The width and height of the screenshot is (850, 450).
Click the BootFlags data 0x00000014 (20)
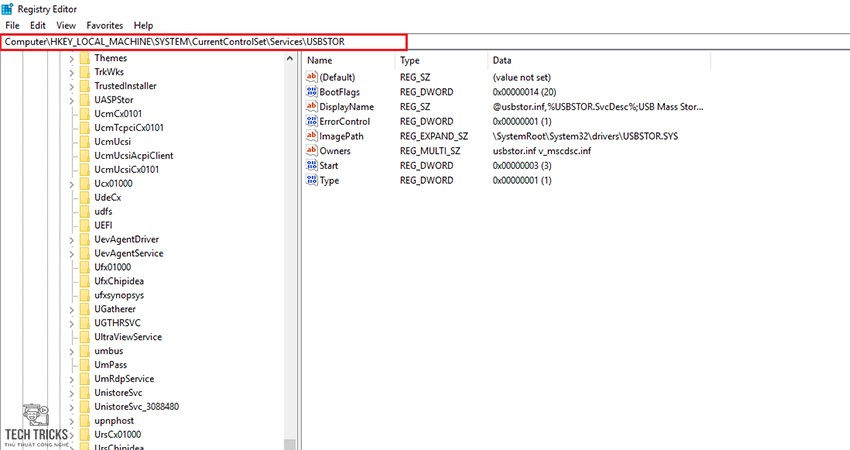[524, 92]
